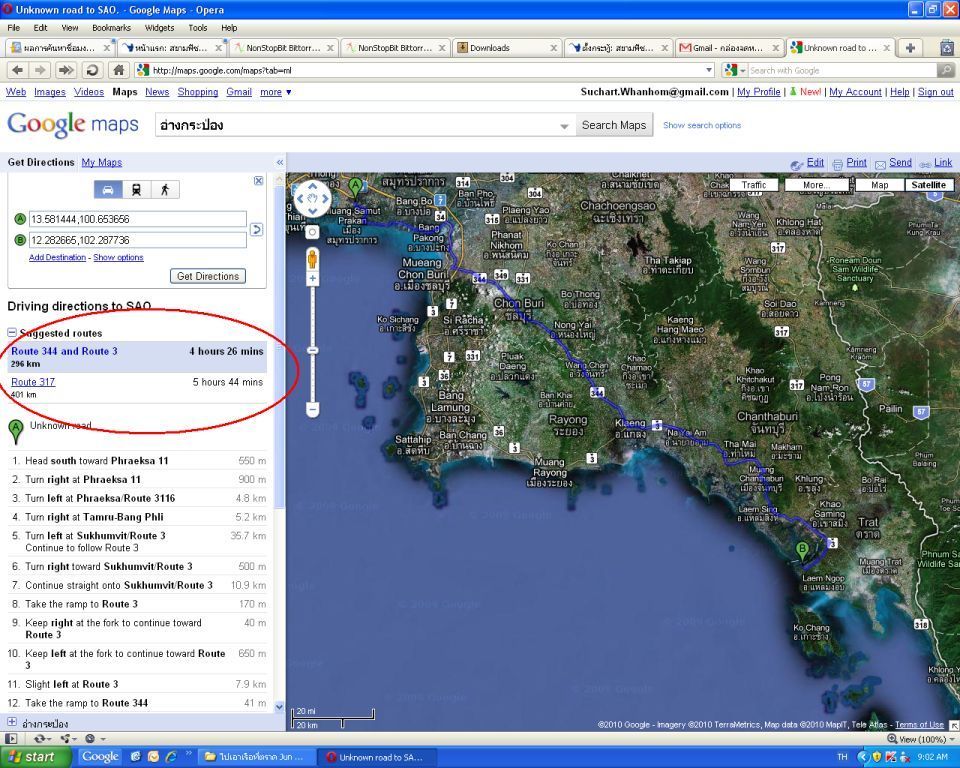Collapse the left panel with double chevron

pos(280,162)
